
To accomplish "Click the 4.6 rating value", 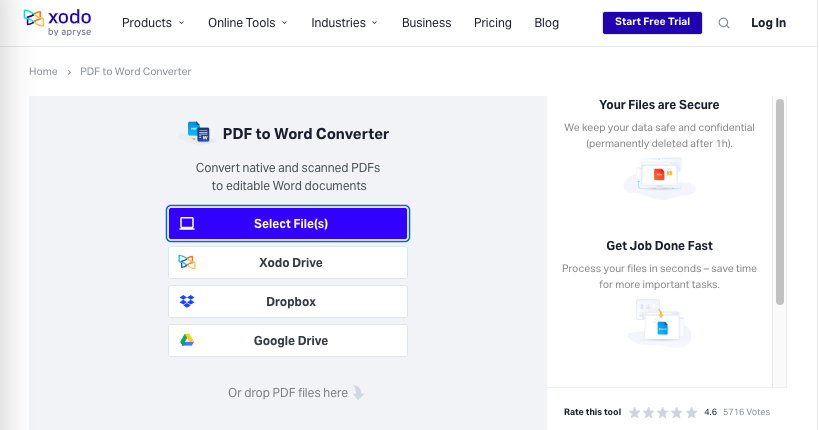I will point(710,412).
